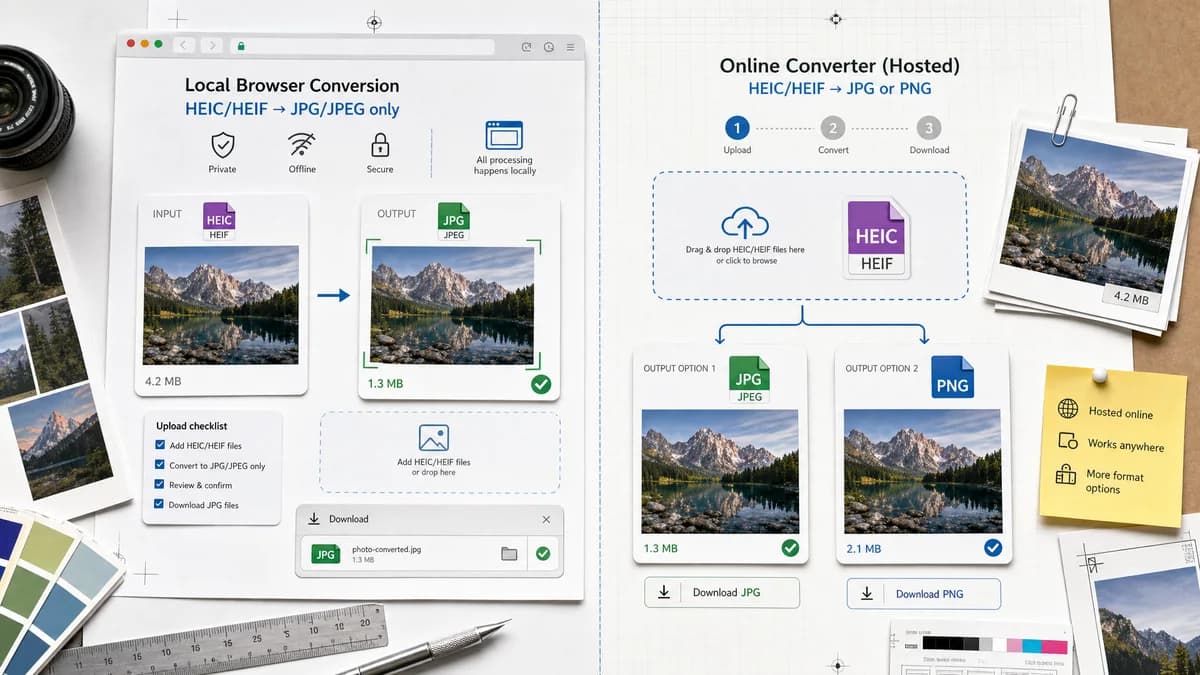Select step 3 Download
Screen dimensions: 1200x675
tap(929, 128)
